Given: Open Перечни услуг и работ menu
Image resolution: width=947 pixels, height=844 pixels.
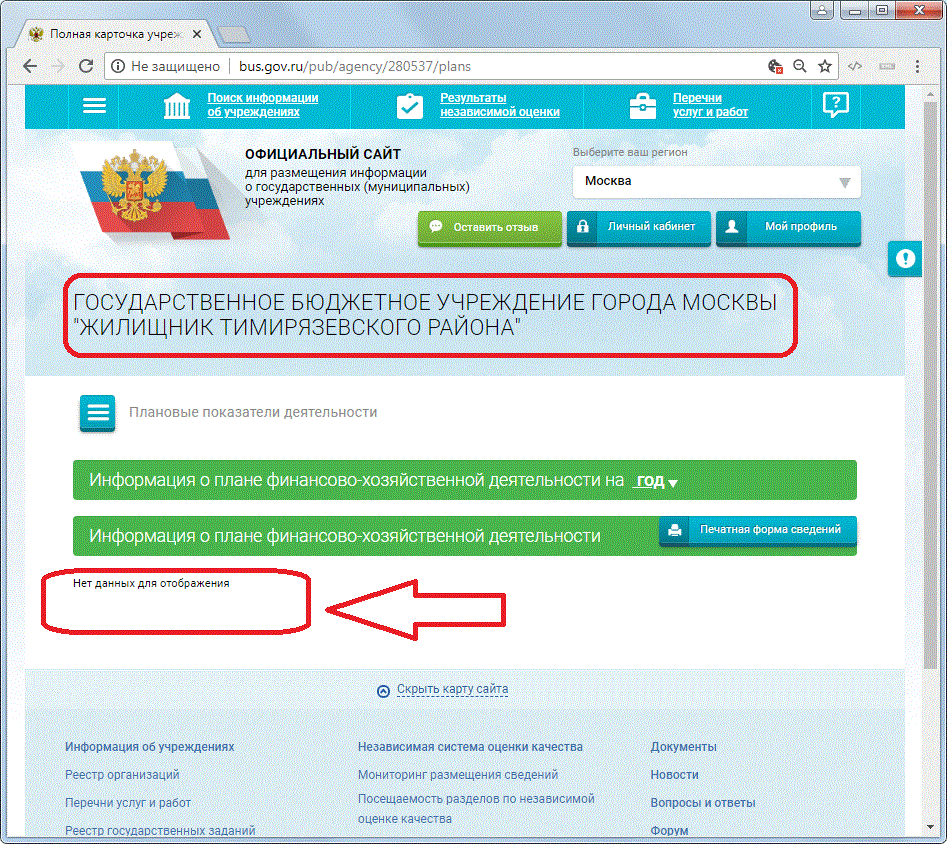Looking at the screenshot, I should coord(710,105).
